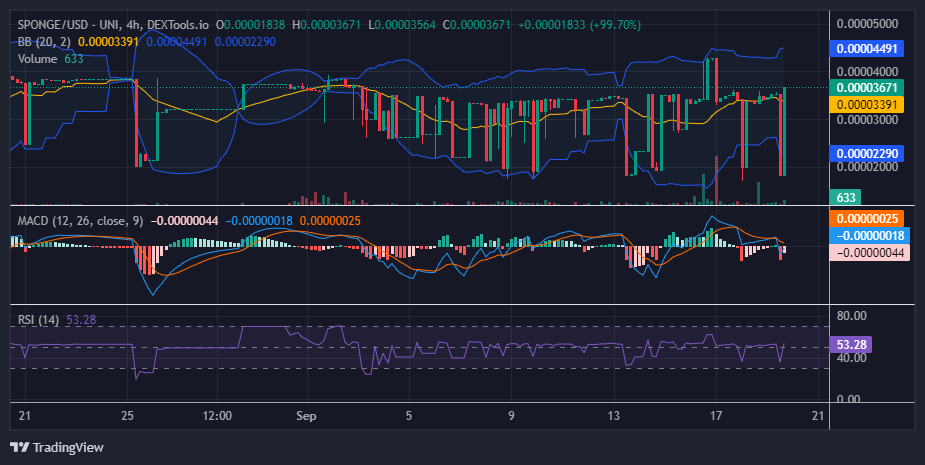The height and width of the screenshot is (465, 925).
Task: Click the blue −0.00000018 MACD axis tag
Action: pyautogui.click(x=870, y=236)
